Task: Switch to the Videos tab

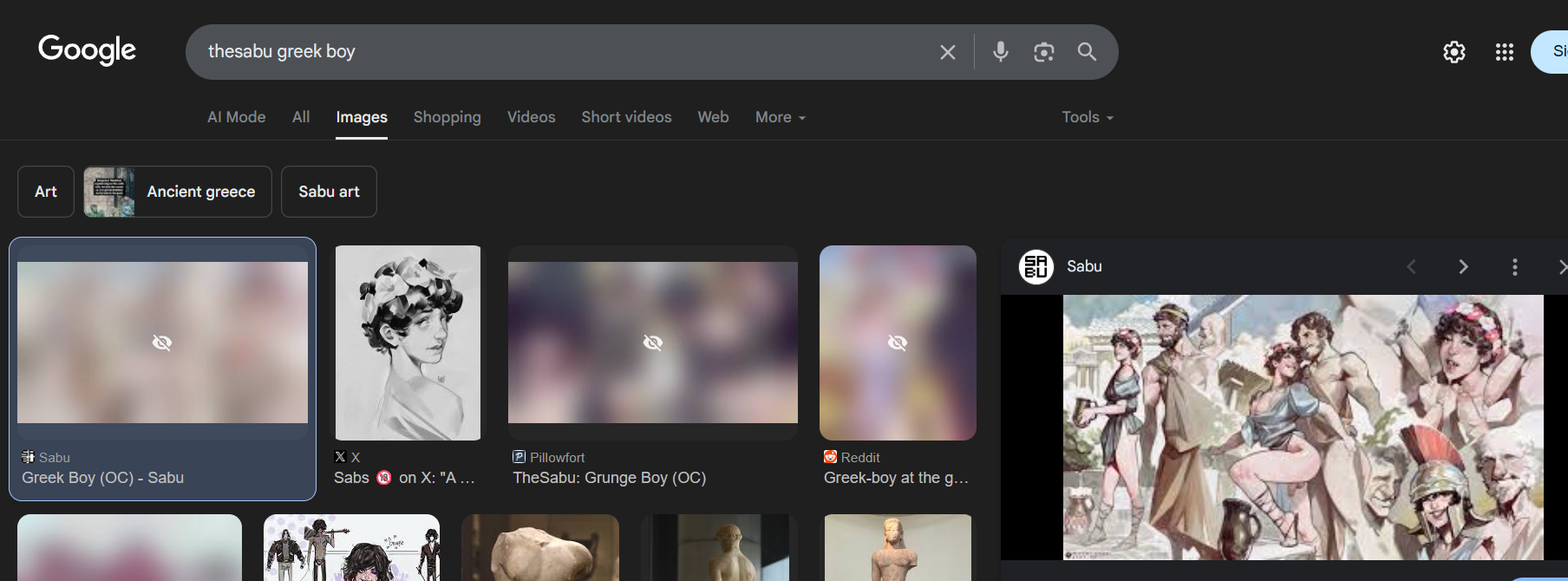Action: pyautogui.click(x=531, y=117)
